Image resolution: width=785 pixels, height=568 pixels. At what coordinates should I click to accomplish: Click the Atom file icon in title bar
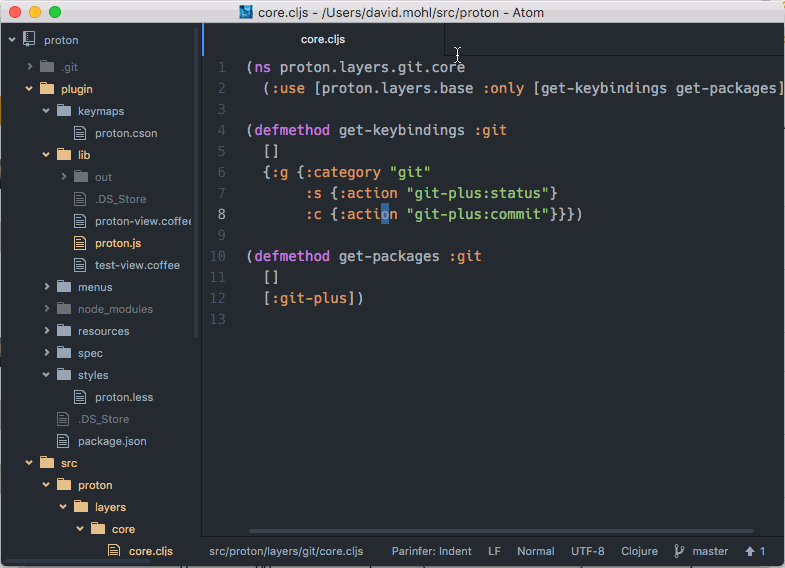point(246,12)
